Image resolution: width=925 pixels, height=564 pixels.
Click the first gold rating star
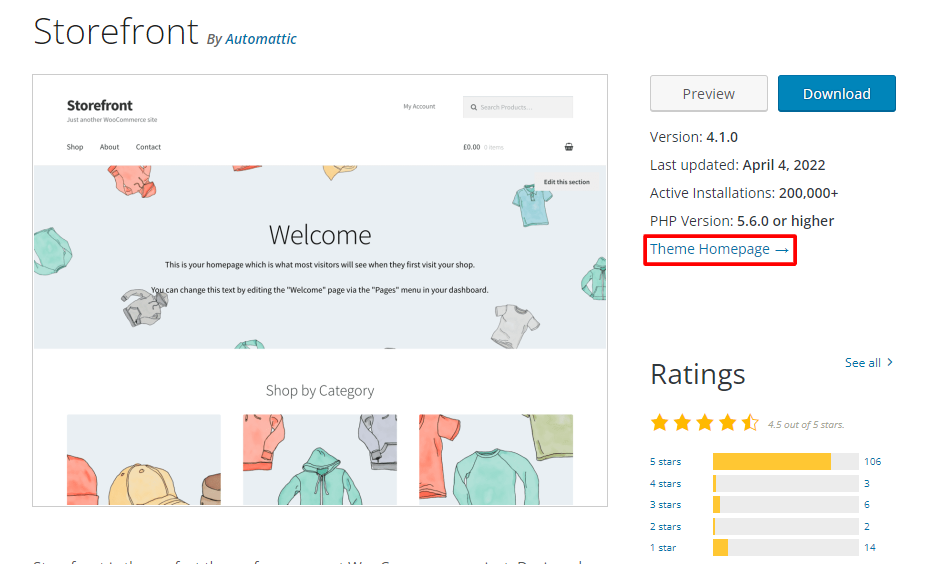pyautogui.click(x=660, y=423)
